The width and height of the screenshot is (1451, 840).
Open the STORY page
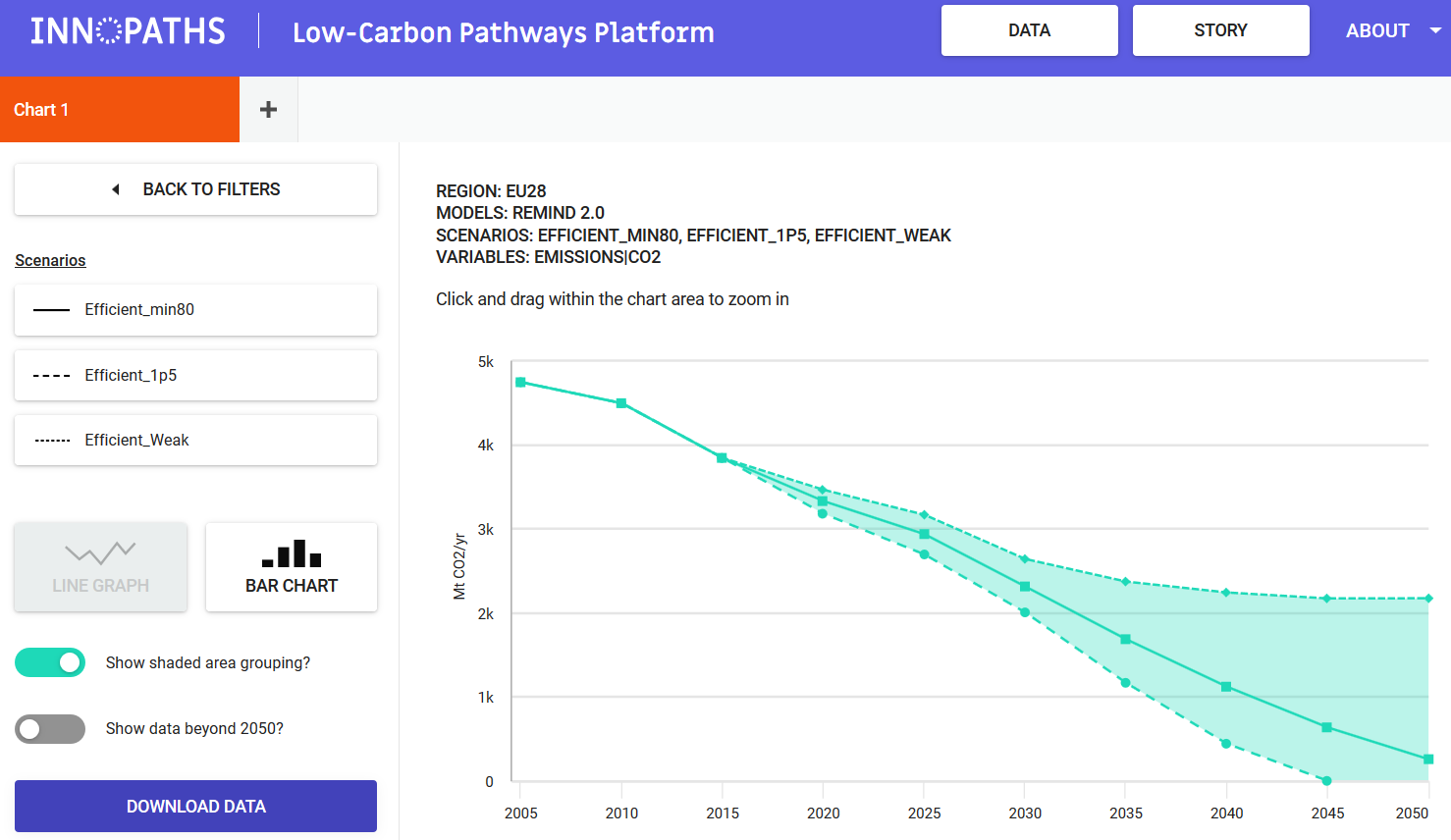tap(1220, 30)
